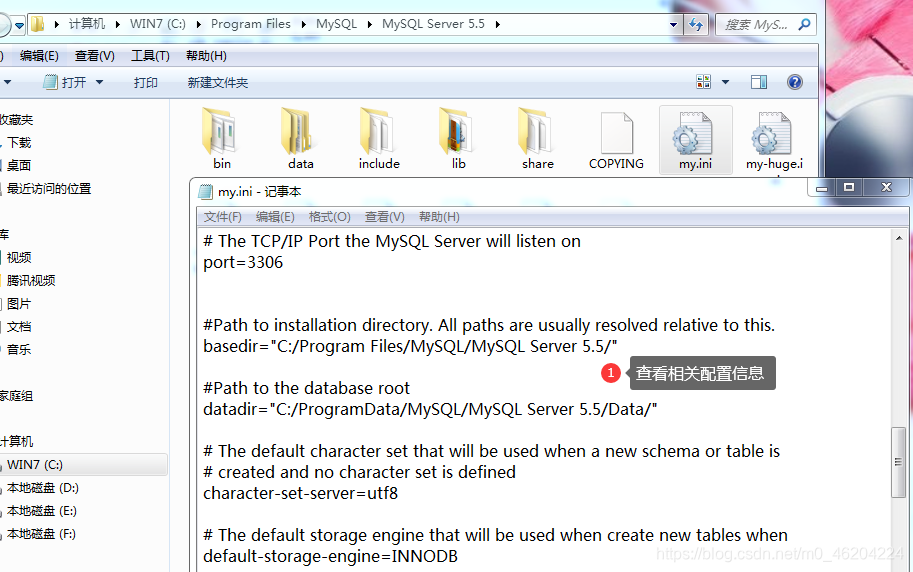Screen dimensions: 913x572
Task: Click MySQL in the breadcrumb path
Action: click(337, 24)
